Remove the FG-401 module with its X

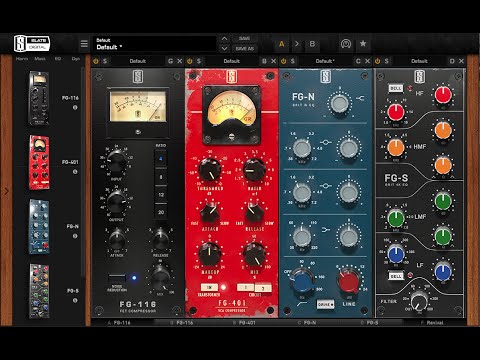pos(274,61)
